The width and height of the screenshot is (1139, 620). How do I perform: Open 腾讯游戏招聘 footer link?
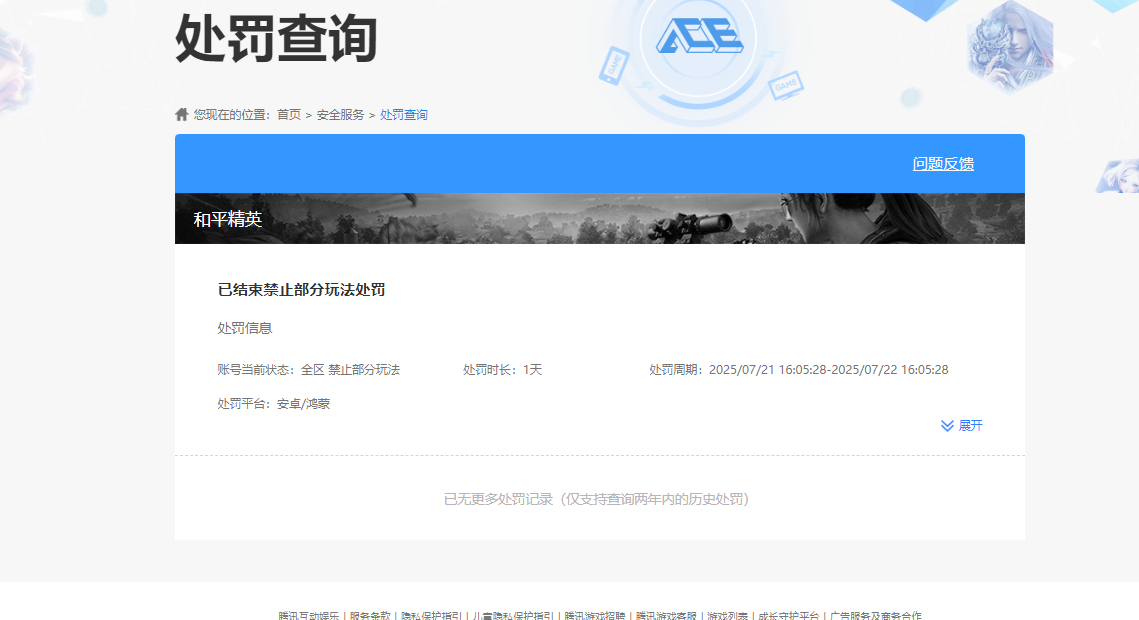coord(595,616)
